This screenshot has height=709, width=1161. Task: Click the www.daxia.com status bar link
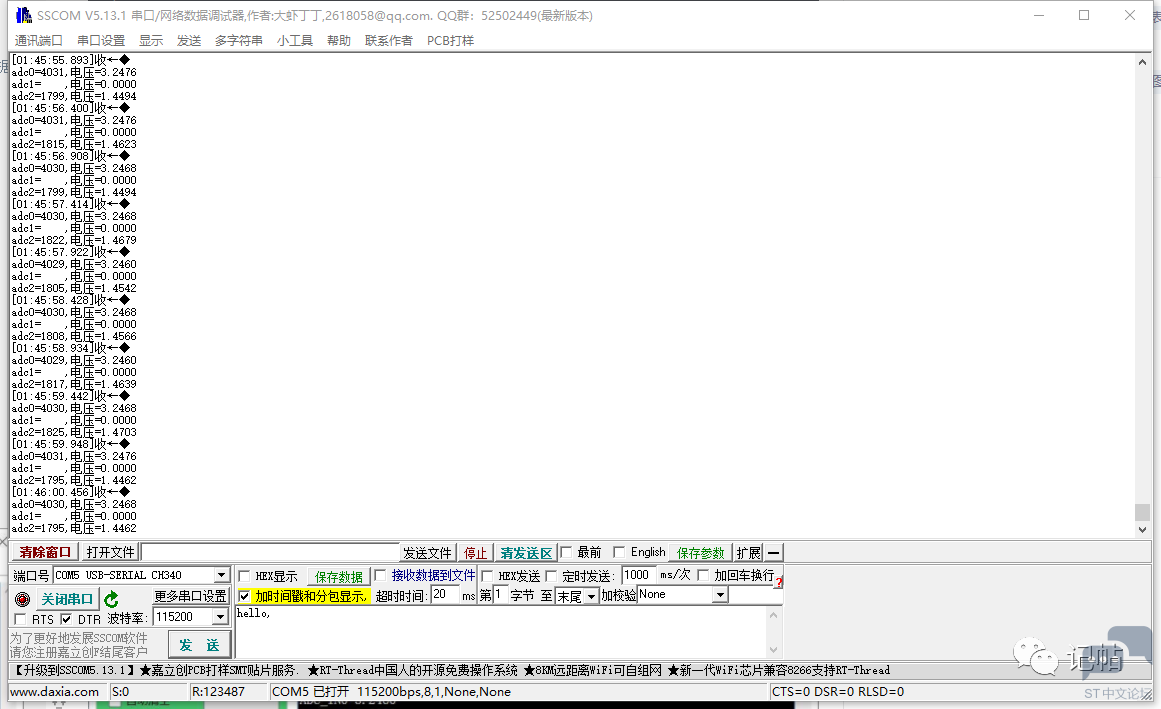54,691
